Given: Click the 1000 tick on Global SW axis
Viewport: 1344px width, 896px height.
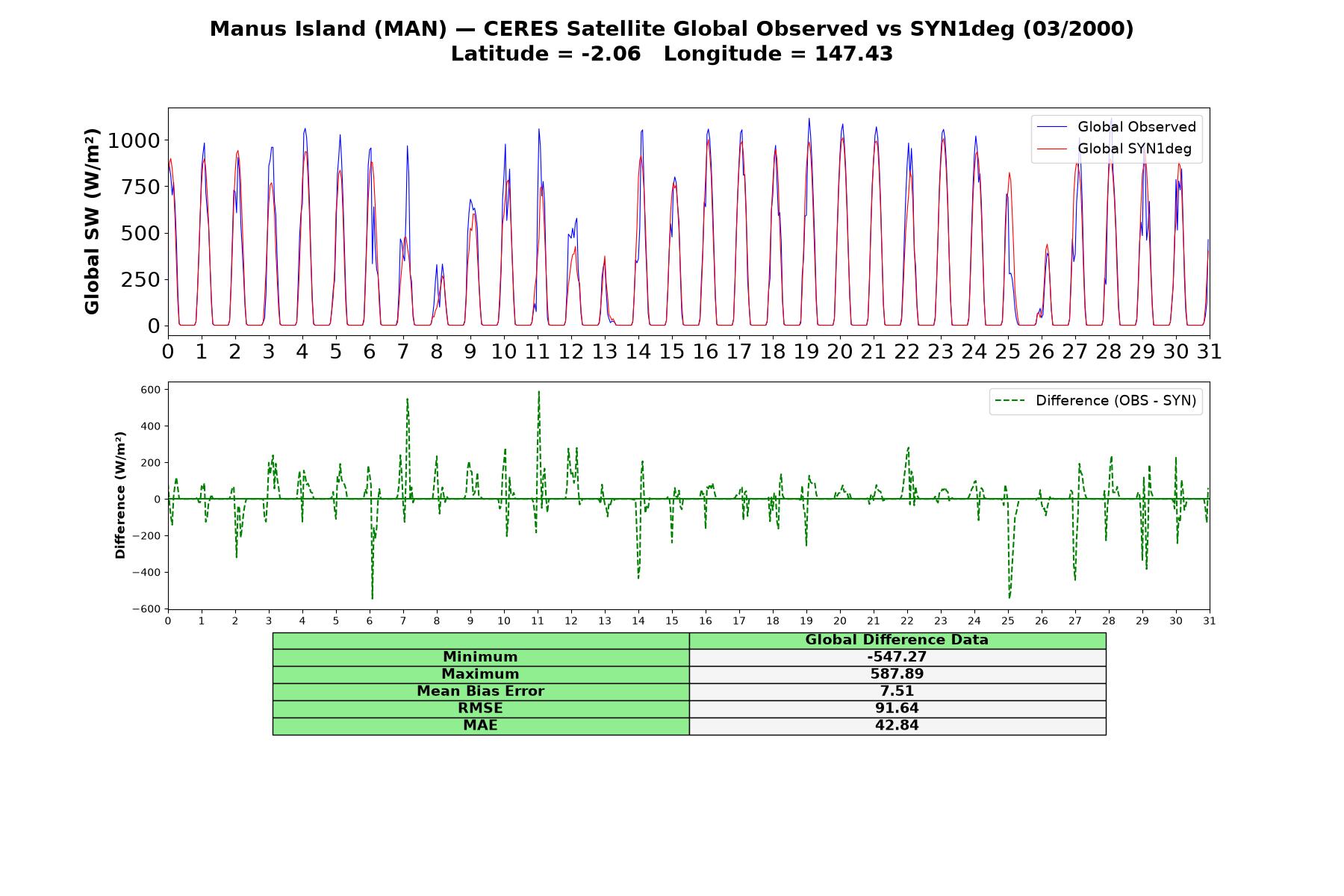Looking at the screenshot, I should point(134,141).
